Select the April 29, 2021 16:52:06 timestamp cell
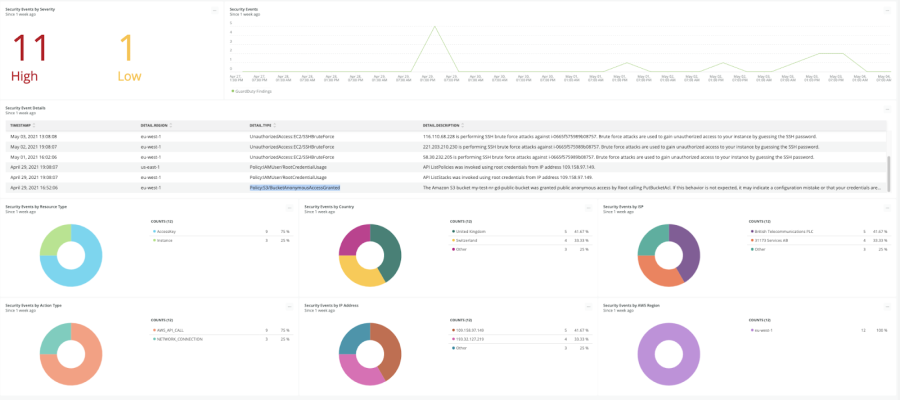Viewport: 900px width, 400px height. point(34,188)
